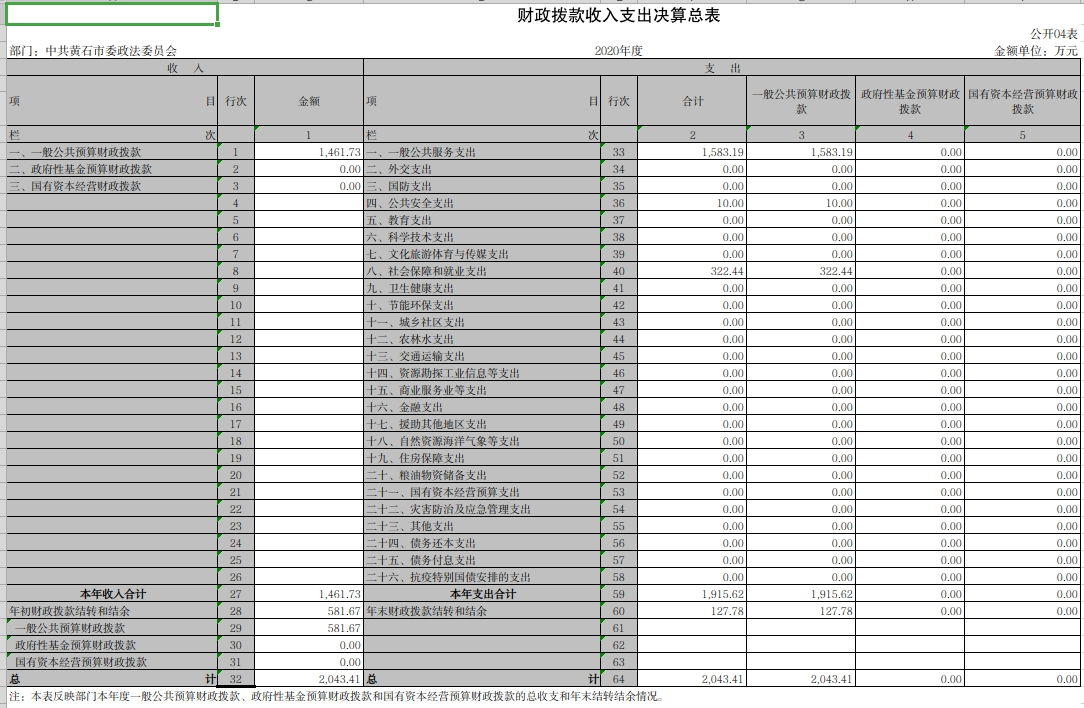Select the 三、国防支出 cell
This screenshot has height=708, width=1084.
tap(483, 186)
